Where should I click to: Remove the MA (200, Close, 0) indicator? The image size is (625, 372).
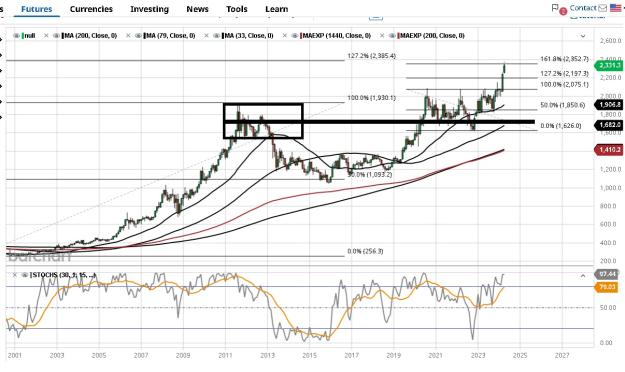(x=128, y=36)
